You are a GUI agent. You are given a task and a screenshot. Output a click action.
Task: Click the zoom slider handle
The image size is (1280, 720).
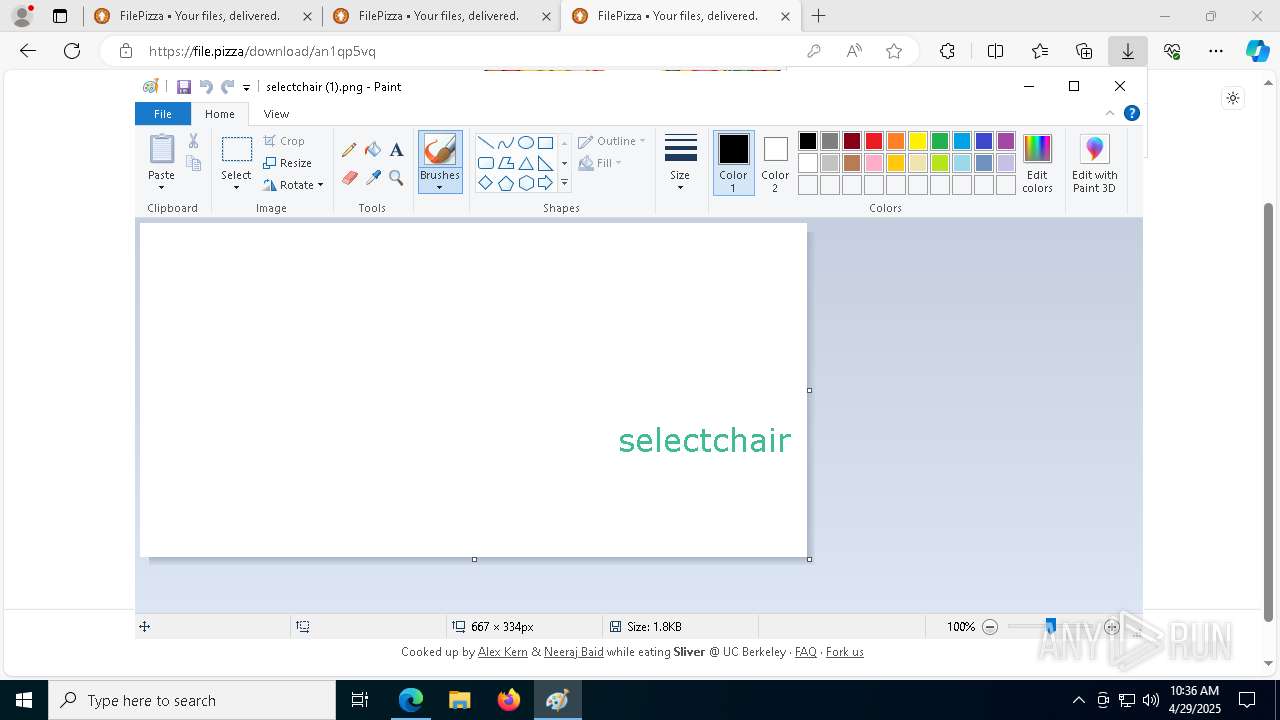pyautogui.click(x=1050, y=627)
